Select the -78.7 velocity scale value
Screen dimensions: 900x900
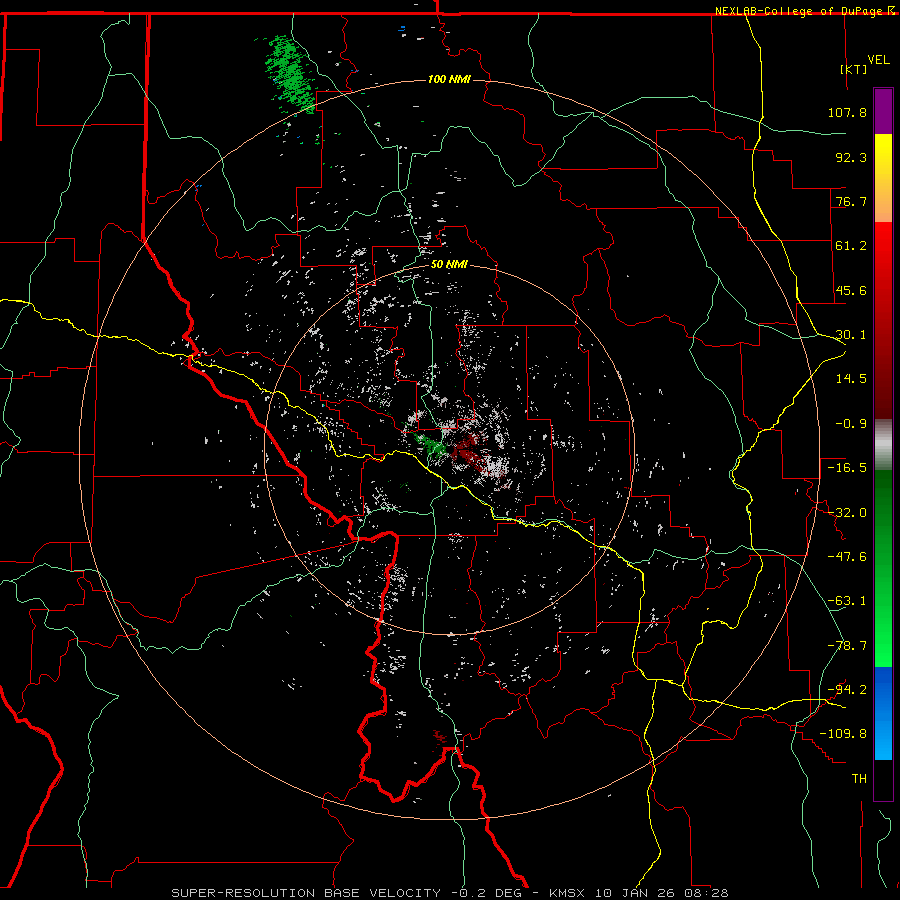[847, 646]
